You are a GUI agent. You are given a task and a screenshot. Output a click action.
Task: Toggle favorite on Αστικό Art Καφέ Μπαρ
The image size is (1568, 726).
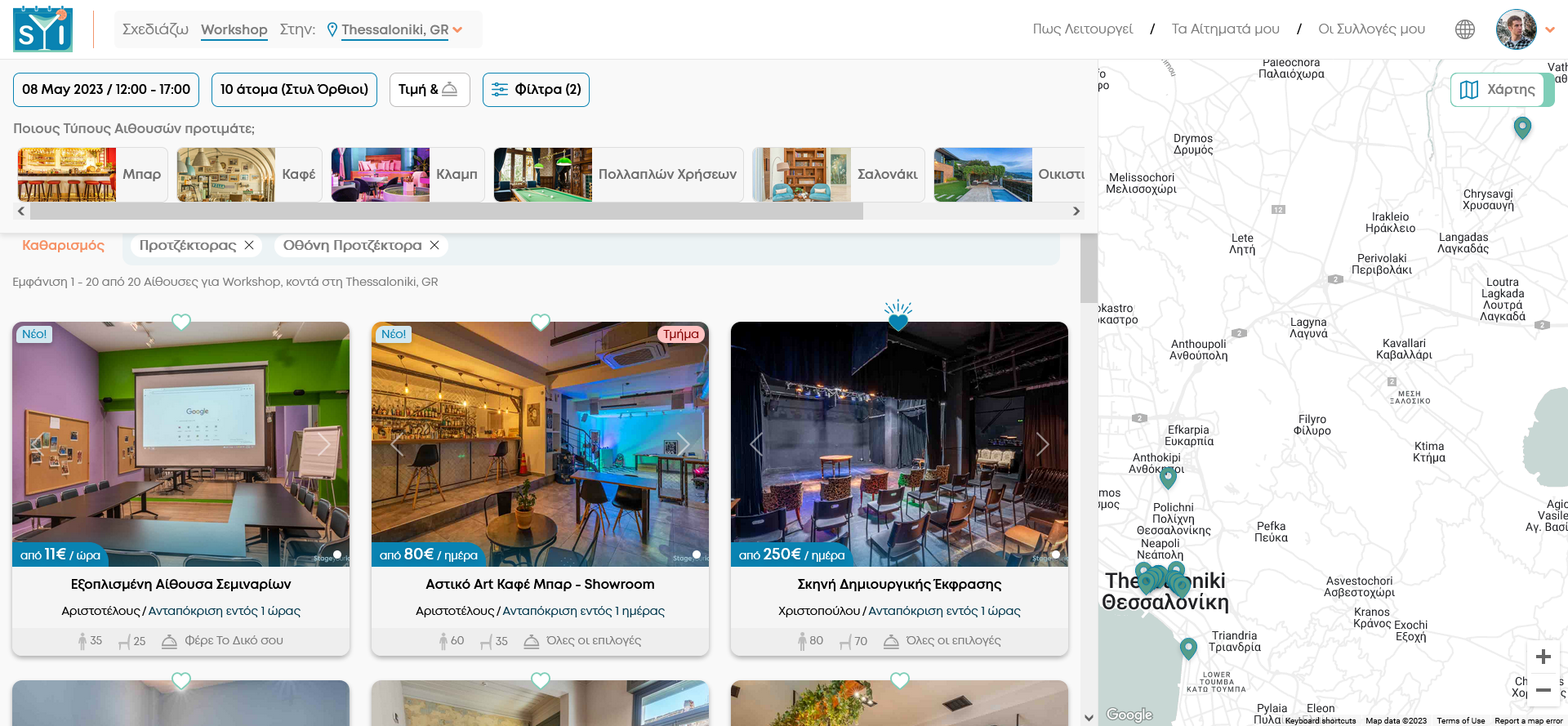point(541,323)
